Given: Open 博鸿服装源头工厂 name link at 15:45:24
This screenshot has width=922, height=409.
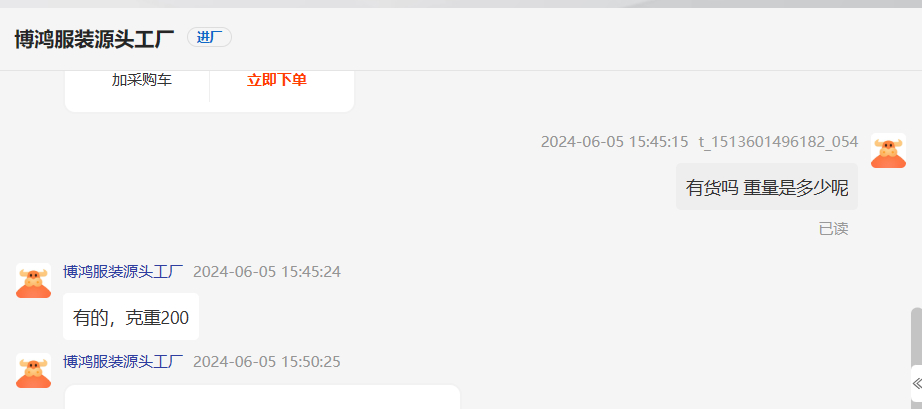Looking at the screenshot, I should click(123, 271).
